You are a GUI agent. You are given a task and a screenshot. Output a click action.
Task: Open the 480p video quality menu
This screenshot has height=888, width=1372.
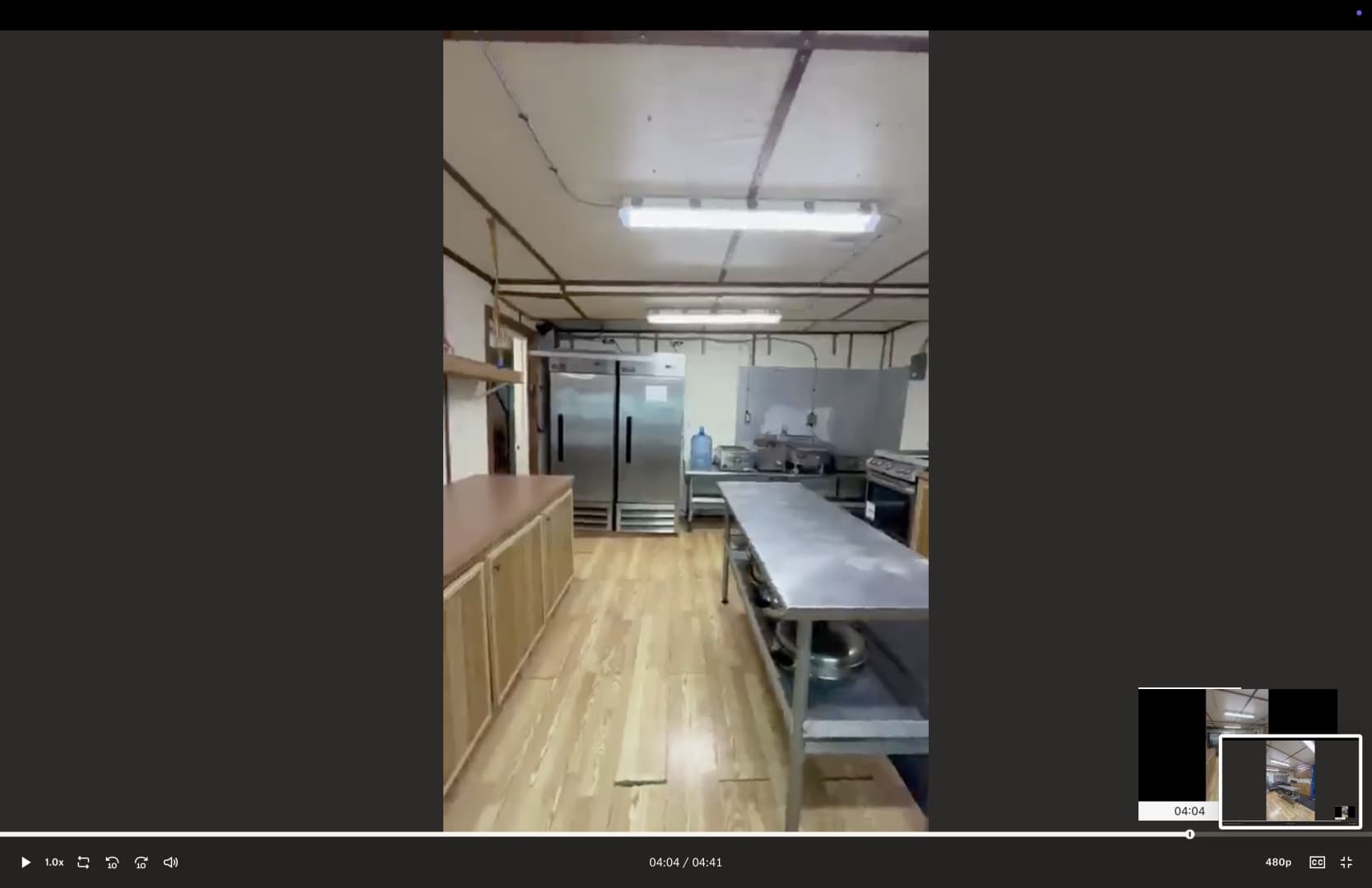(1278, 863)
